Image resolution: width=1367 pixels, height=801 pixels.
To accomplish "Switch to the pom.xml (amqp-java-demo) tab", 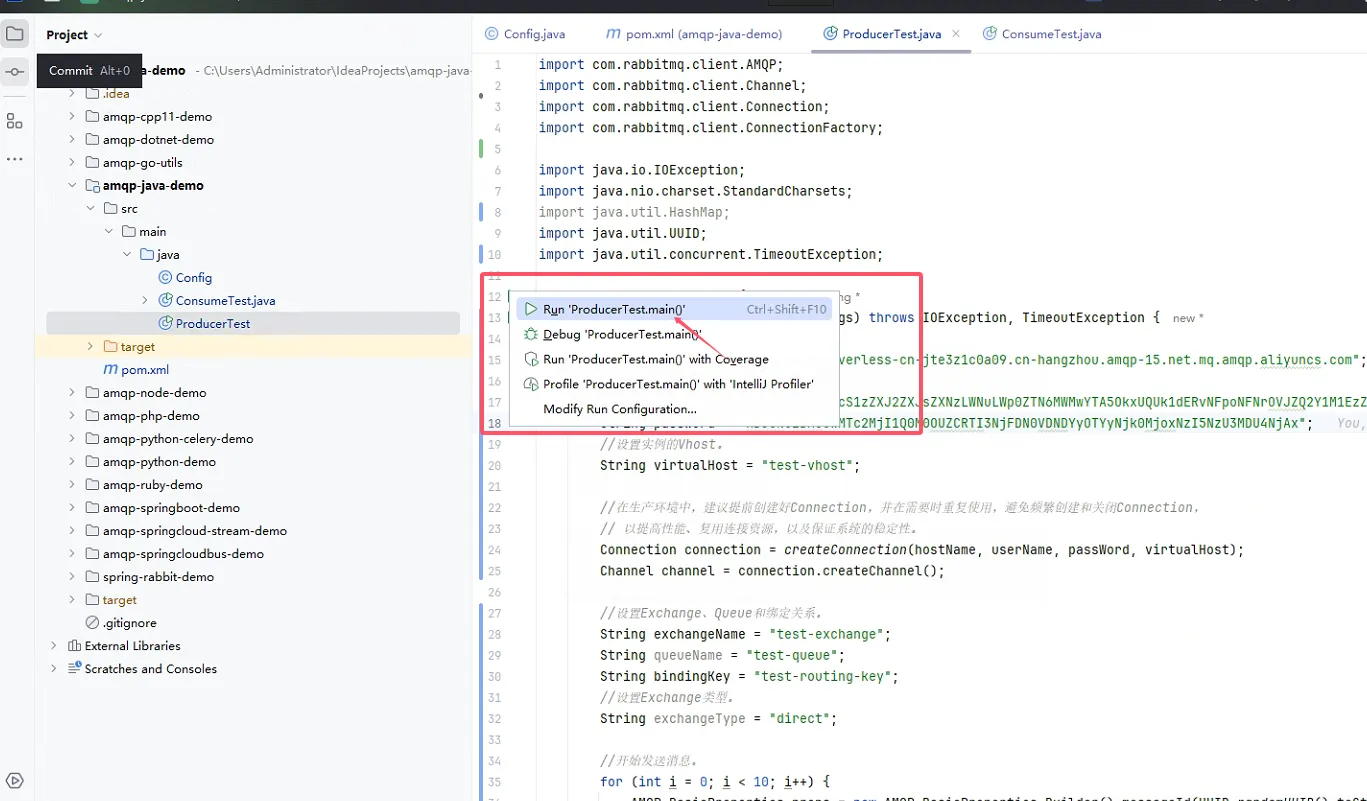I will 694,34.
